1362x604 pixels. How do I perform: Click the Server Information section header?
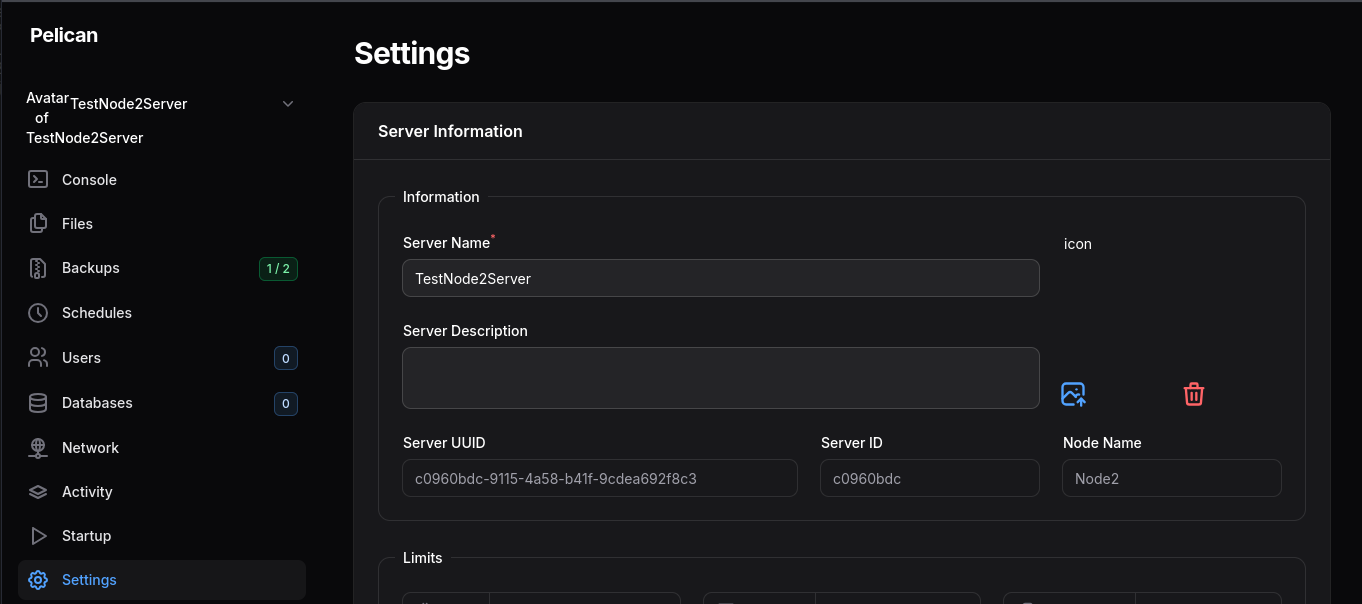pos(450,131)
